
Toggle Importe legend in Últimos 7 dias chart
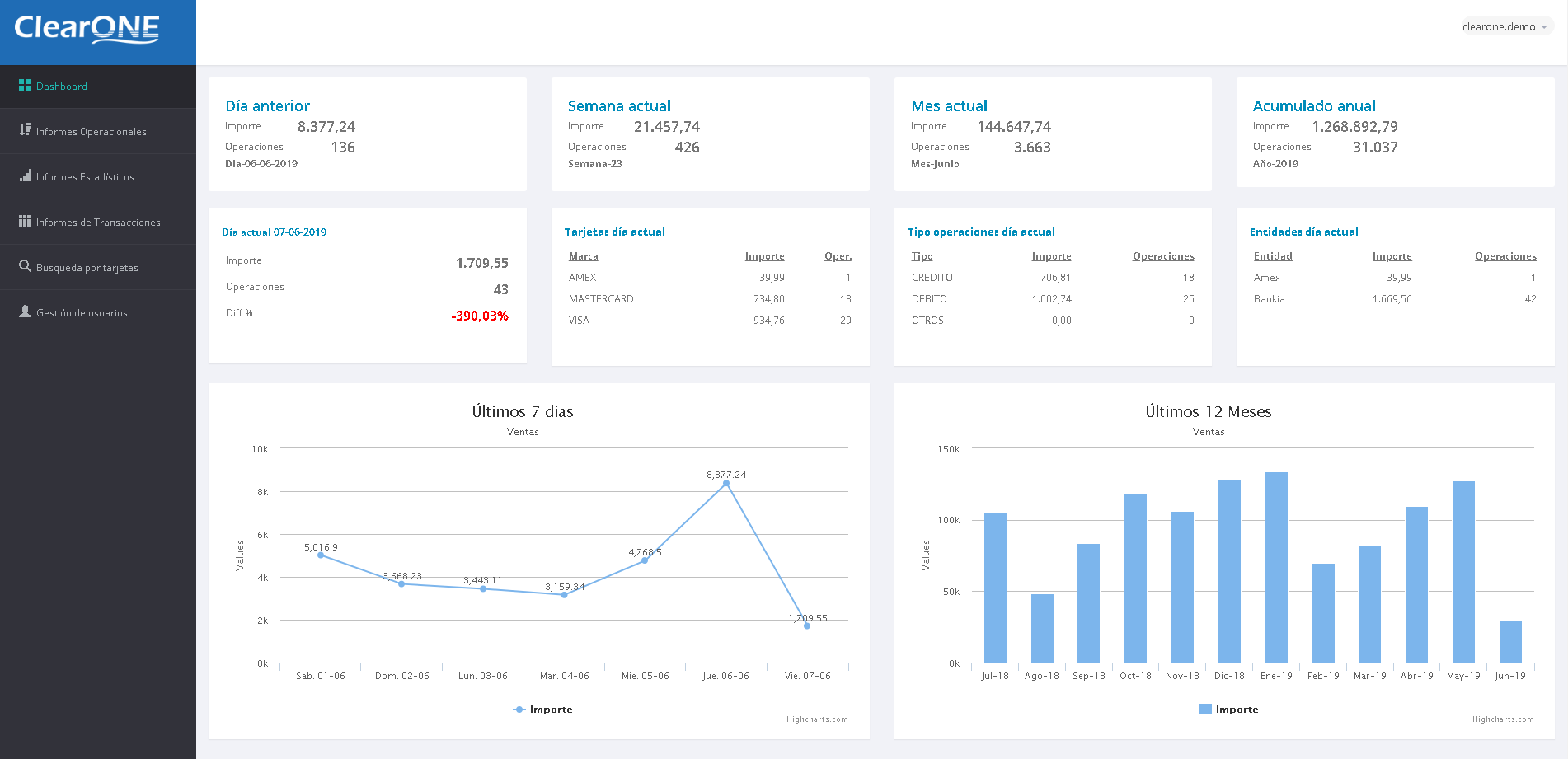point(542,710)
